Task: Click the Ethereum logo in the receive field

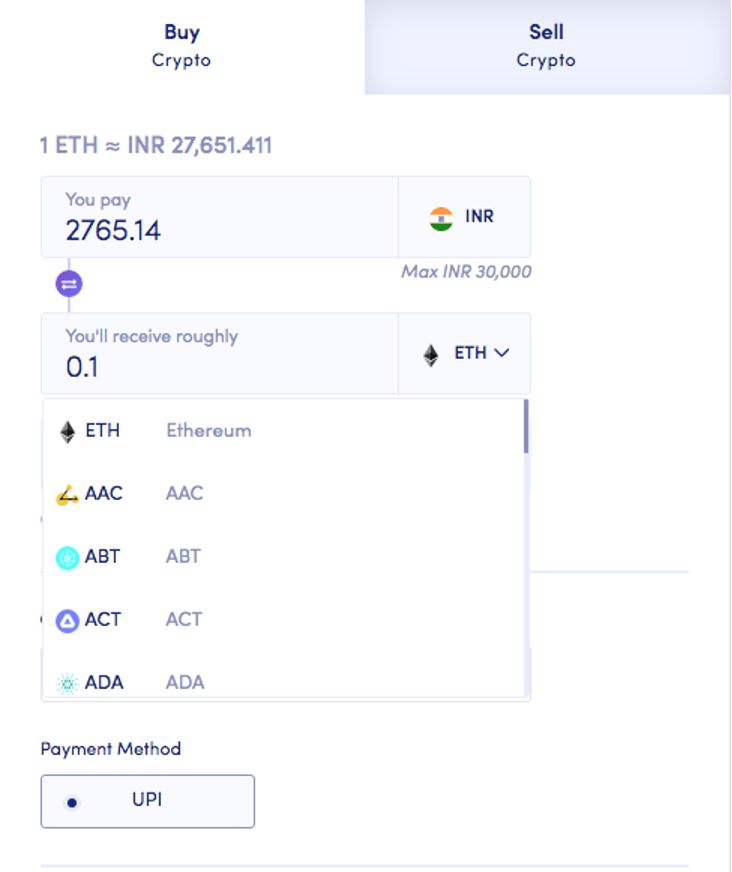Action: pyautogui.click(x=431, y=355)
